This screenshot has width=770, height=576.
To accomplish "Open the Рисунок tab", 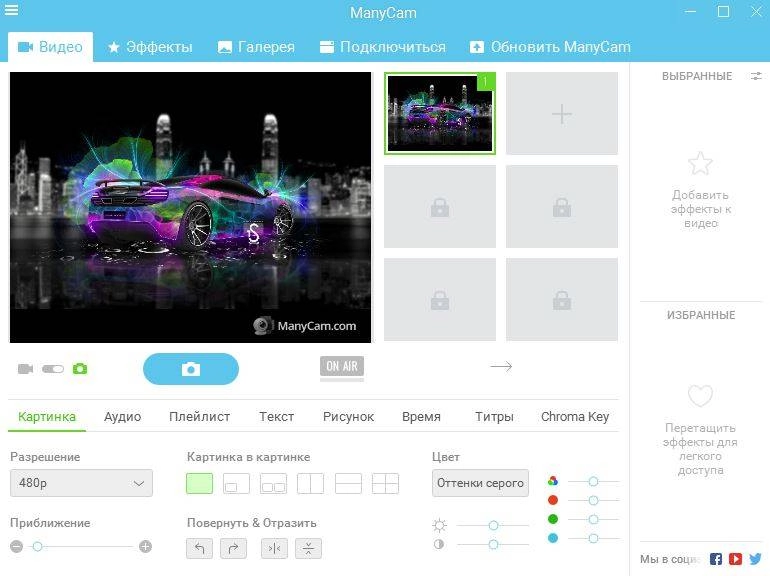I will pos(348,417).
